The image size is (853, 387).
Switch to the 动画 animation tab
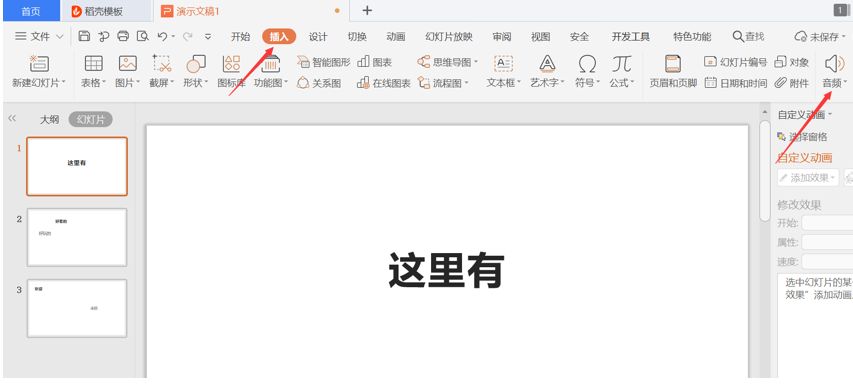(395, 36)
